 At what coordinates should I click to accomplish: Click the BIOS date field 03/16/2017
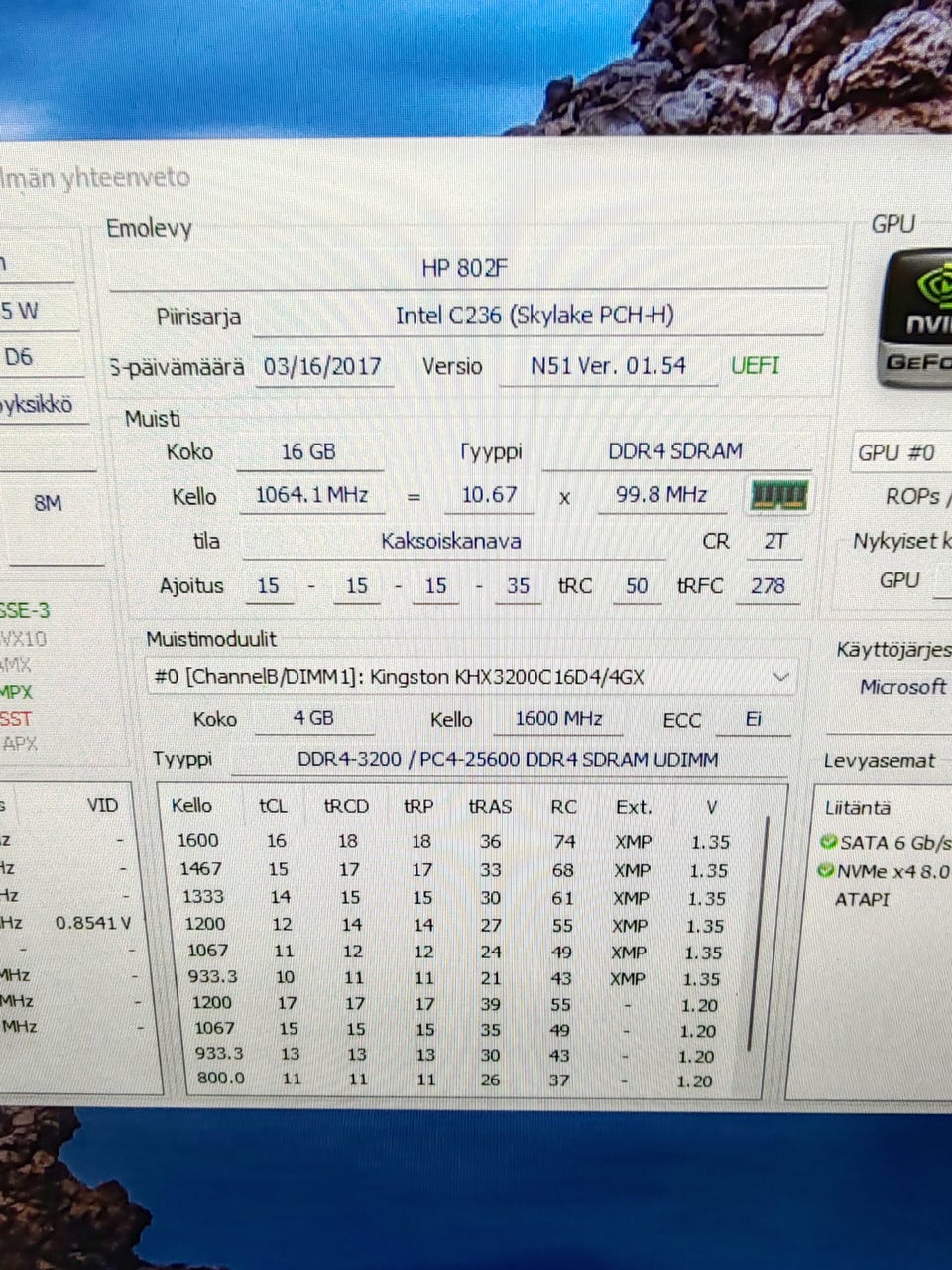point(322,367)
